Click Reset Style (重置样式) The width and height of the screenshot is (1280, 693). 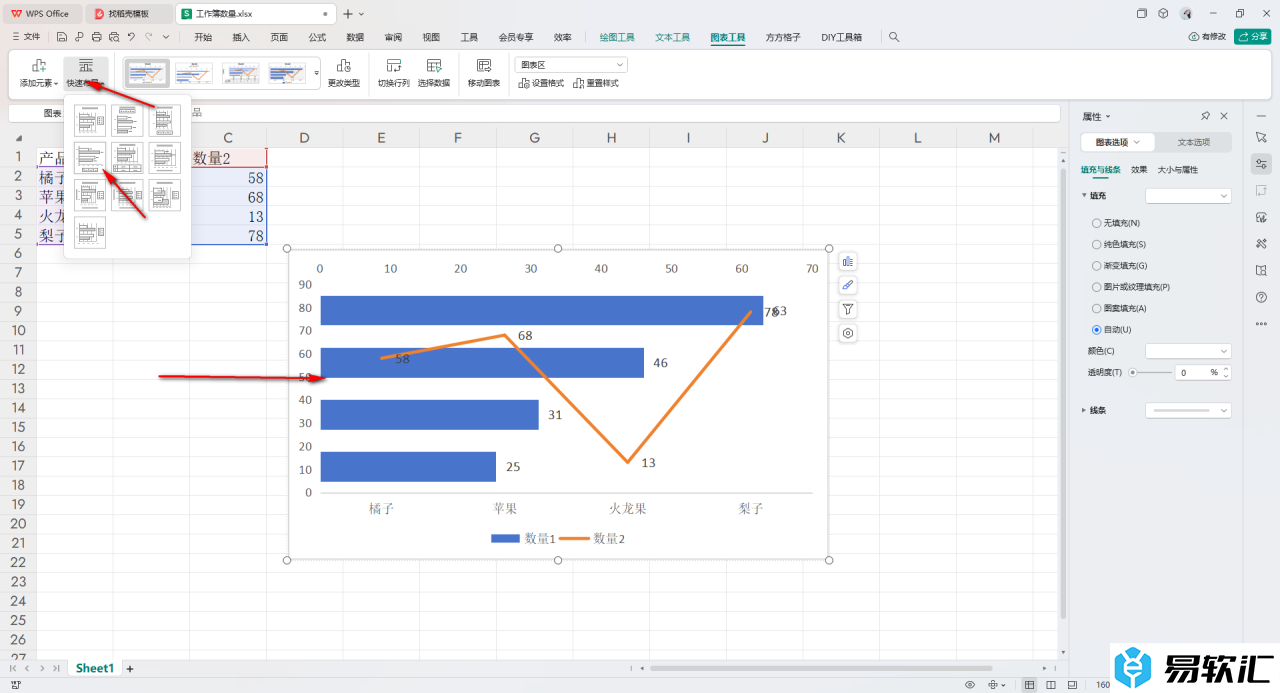[596, 83]
